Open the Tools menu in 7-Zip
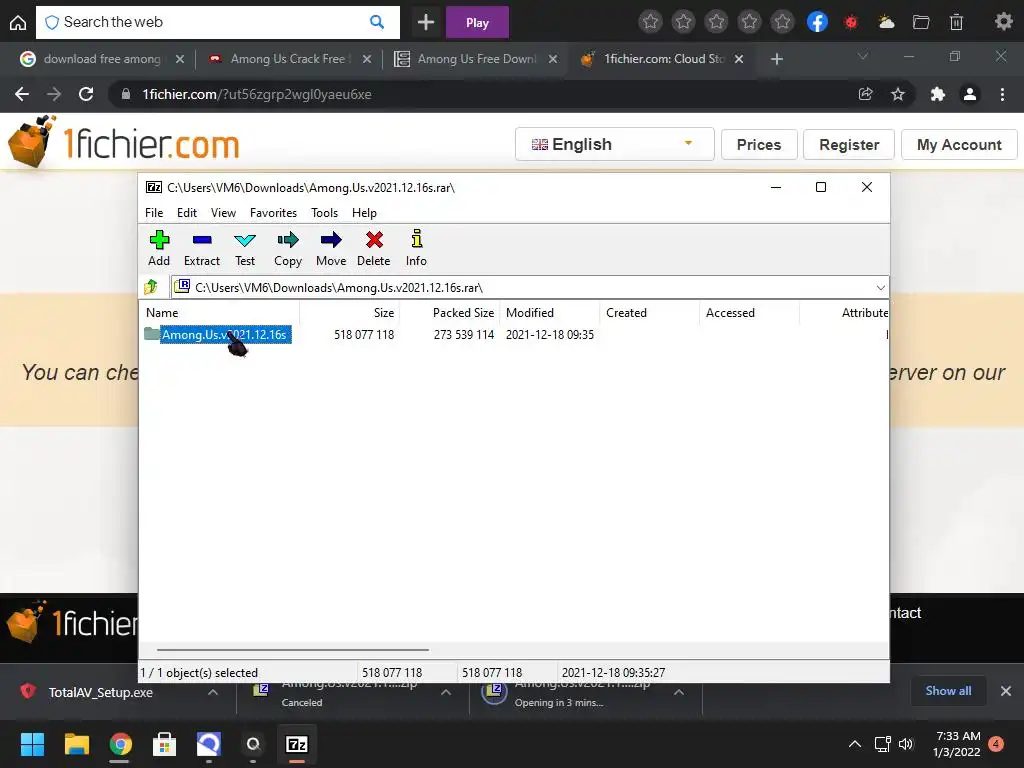Screen dimensions: 1024x768 (x=325, y=213)
